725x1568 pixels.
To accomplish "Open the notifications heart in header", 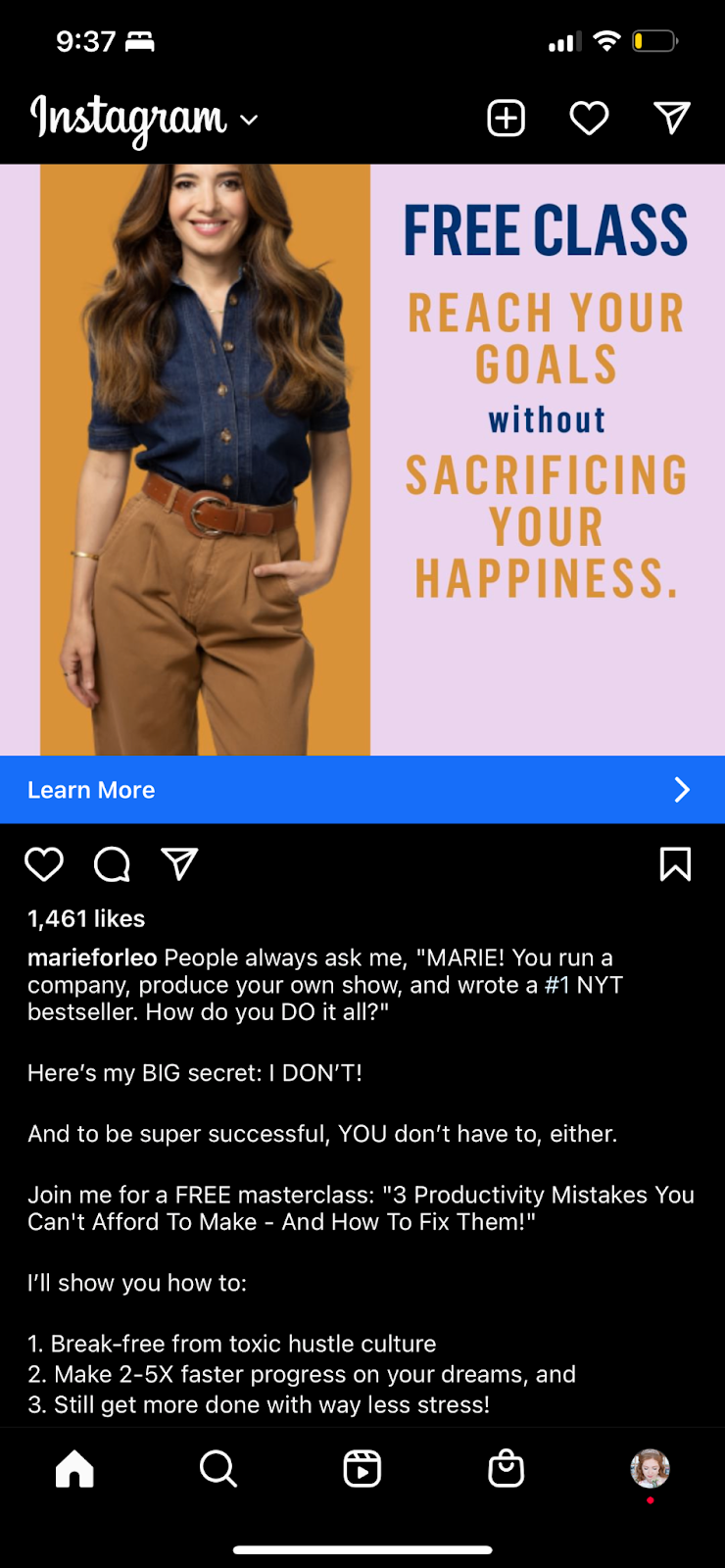I will (x=589, y=119).
